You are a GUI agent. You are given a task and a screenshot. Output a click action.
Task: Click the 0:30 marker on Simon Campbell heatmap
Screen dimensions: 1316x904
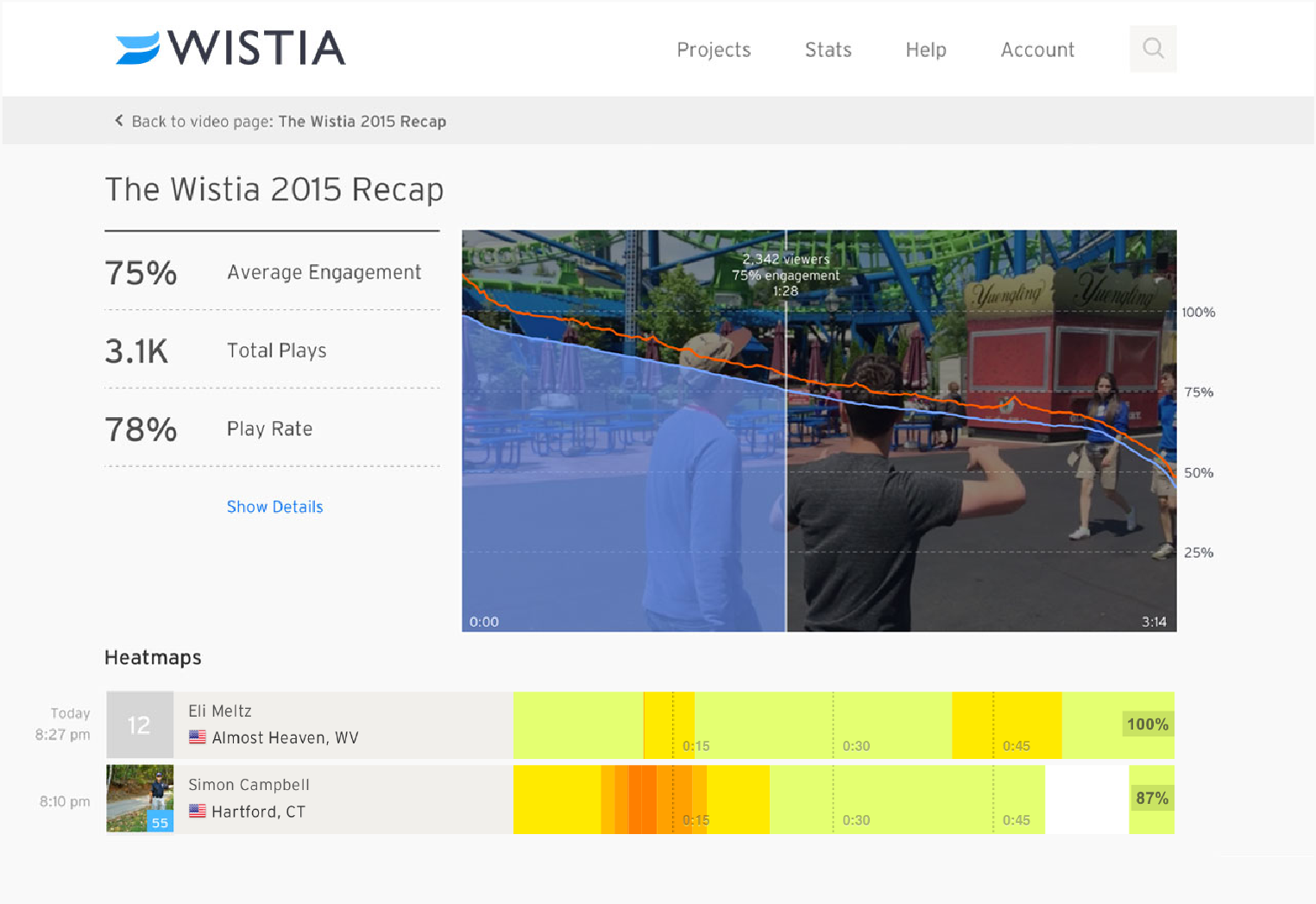coord(856,820)
